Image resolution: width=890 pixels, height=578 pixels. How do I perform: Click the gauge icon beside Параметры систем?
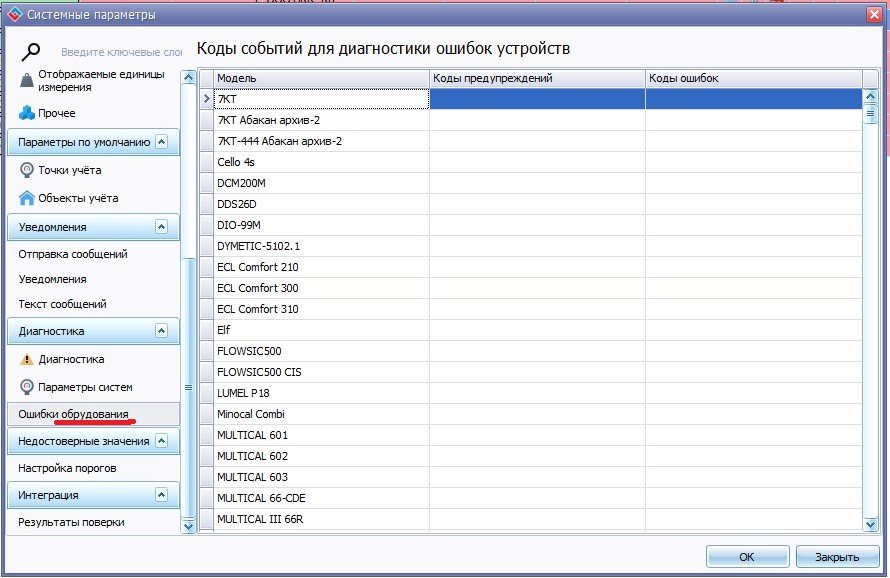tap(26, 387)
